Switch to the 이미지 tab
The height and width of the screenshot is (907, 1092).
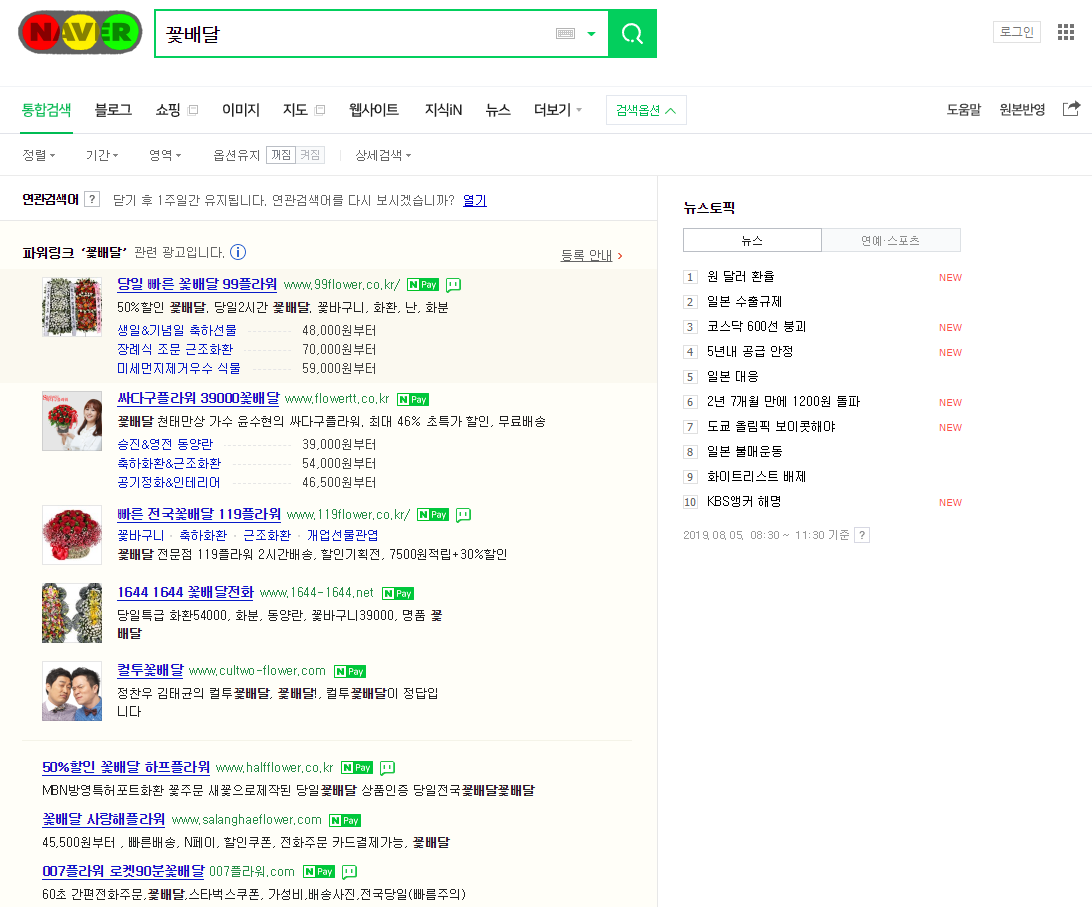[x=241, y=109]
